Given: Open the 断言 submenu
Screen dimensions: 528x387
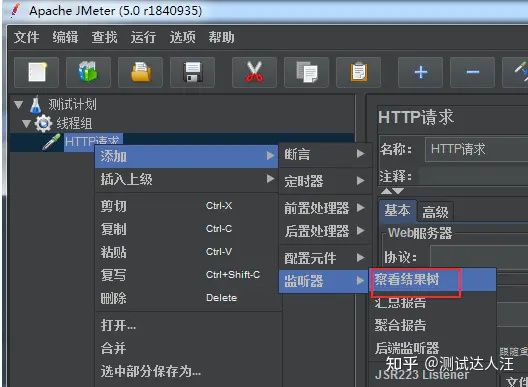Looking at the screenshot, I should (x=325, y=154).
